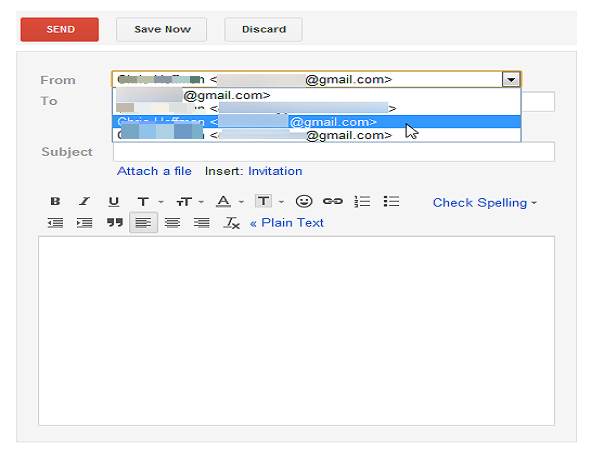591x454 pixels.
Task: Create a bulleted list
Action: [391, 202]
